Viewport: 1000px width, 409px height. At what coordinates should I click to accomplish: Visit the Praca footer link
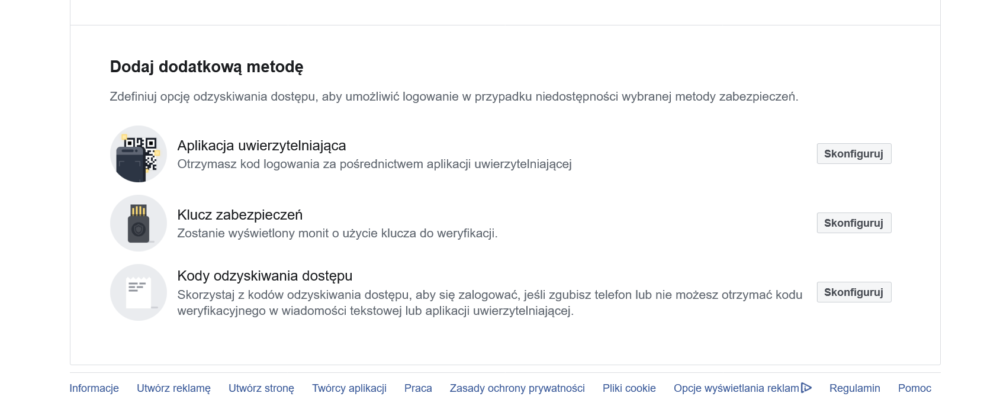tap(418, 388)
